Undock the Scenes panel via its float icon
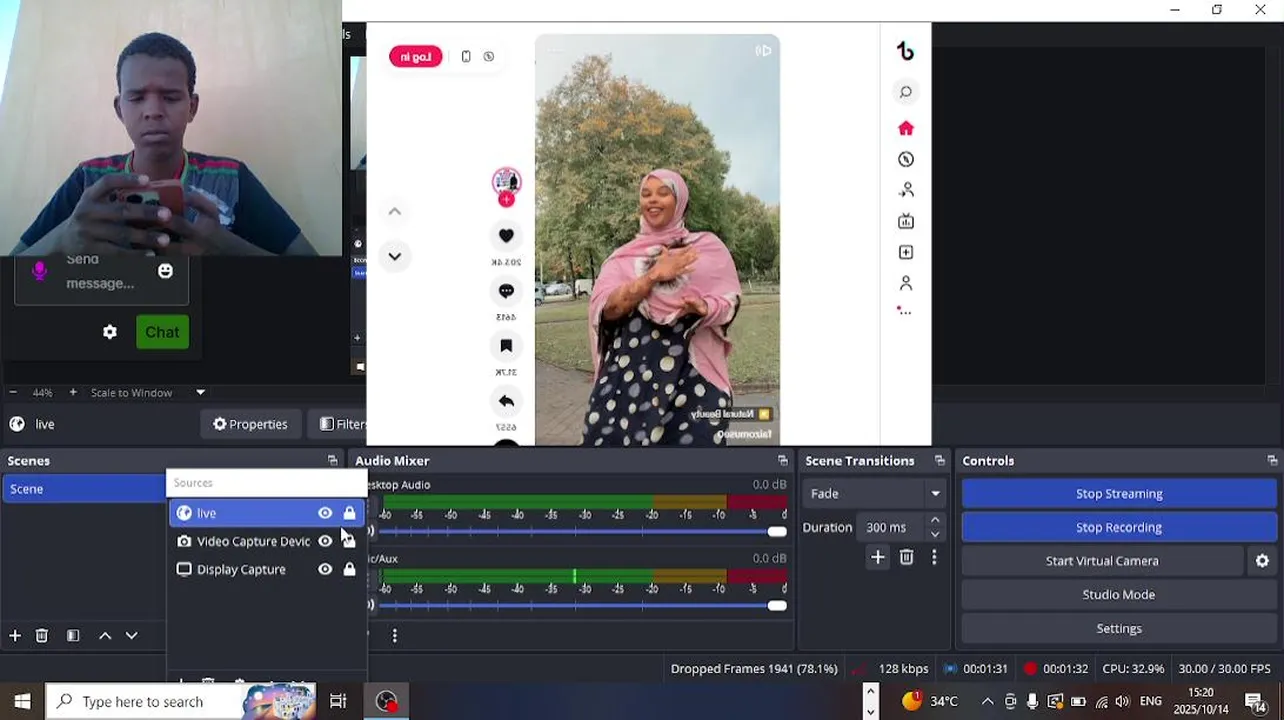The height and width of the screenshot is (720, 1284). pyautogui.click(x=332, y=461)
